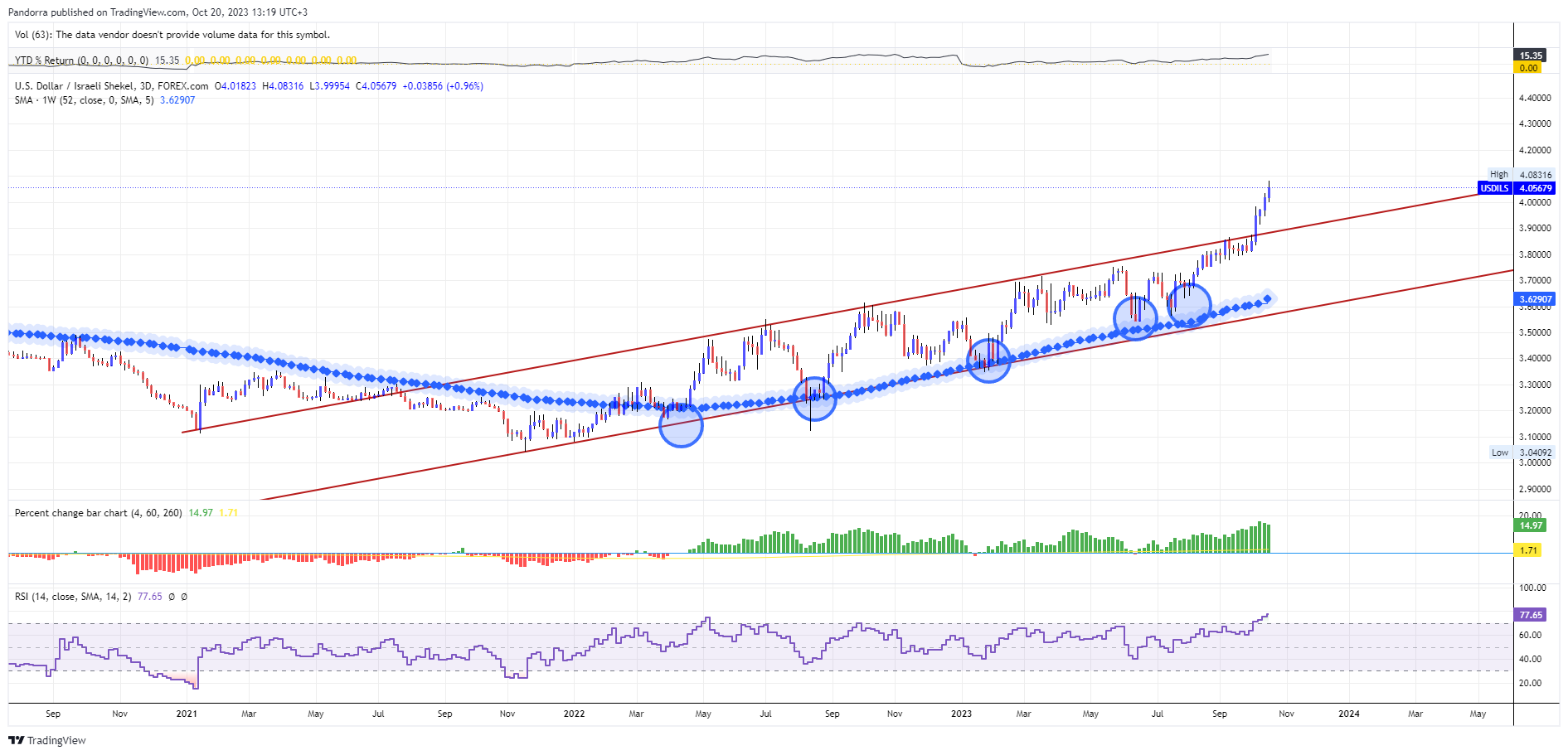Open the Pandorra published on TradingView.com header
The height and width of the screenshot is (755, 1568).
point(158,12)
